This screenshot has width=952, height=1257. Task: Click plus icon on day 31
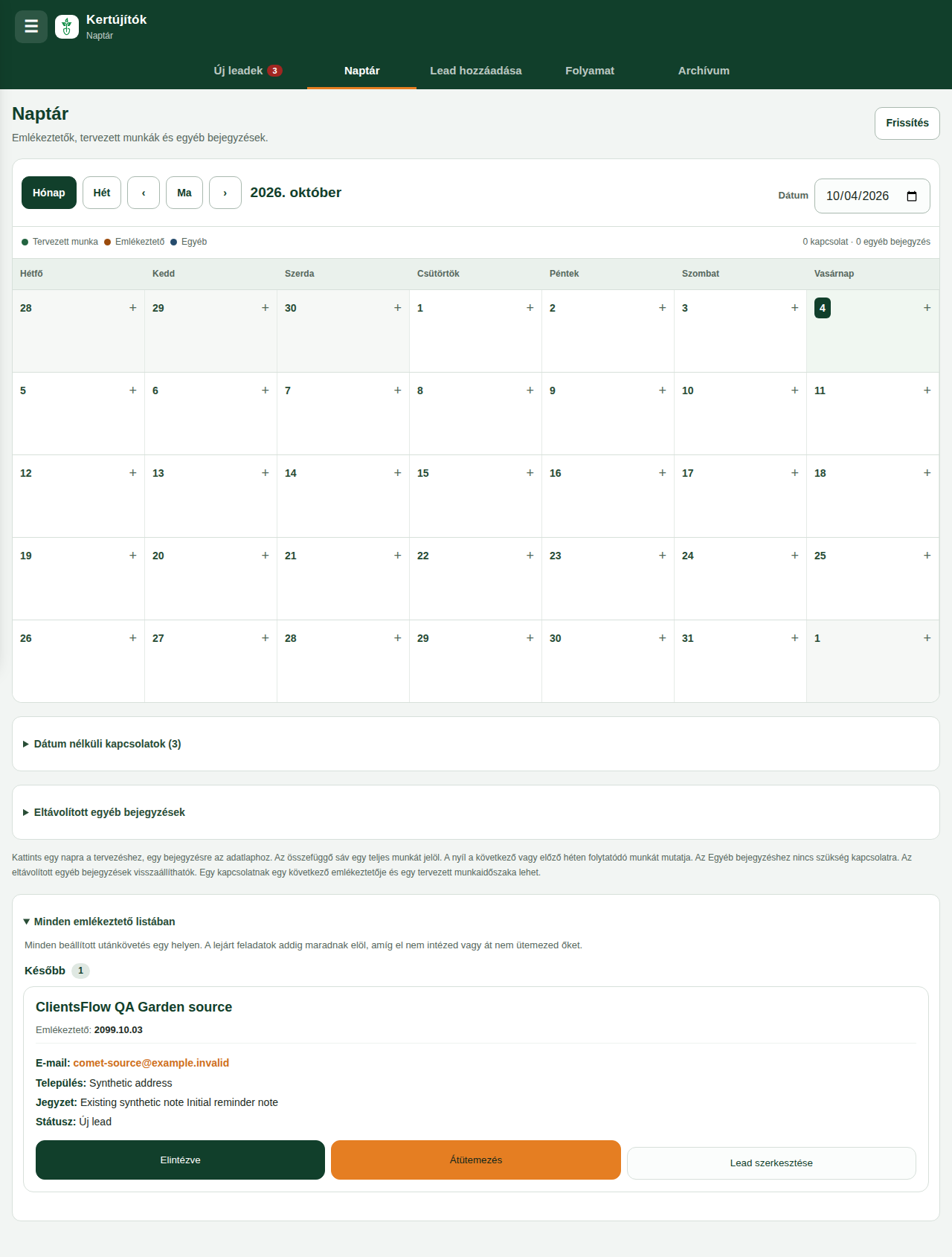pyautogui.click(x=795, y=638)
